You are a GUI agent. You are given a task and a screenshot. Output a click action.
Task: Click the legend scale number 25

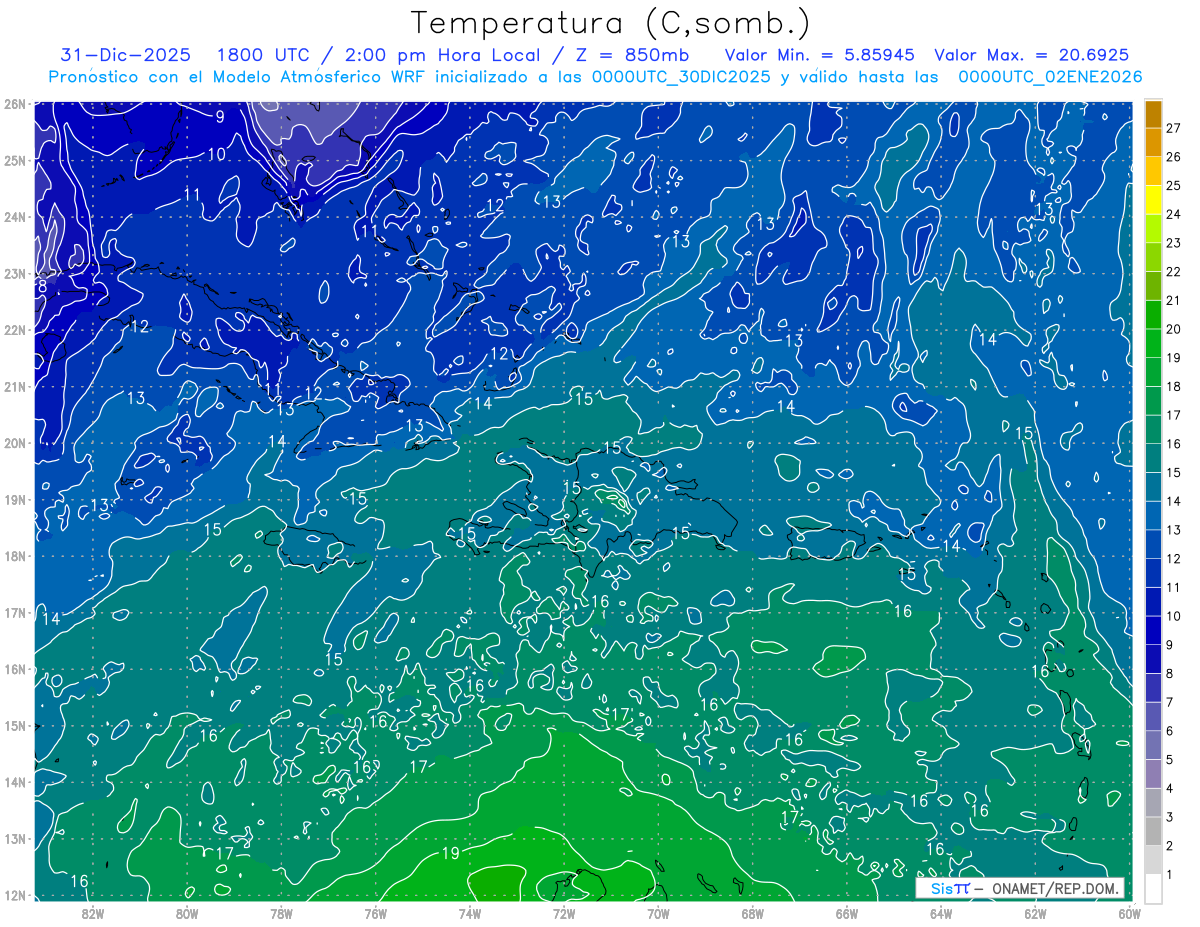pos(1173,186)
